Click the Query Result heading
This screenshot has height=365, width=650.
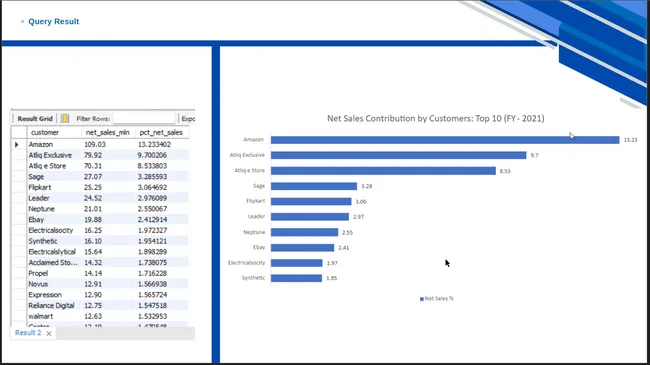(53, 22)
